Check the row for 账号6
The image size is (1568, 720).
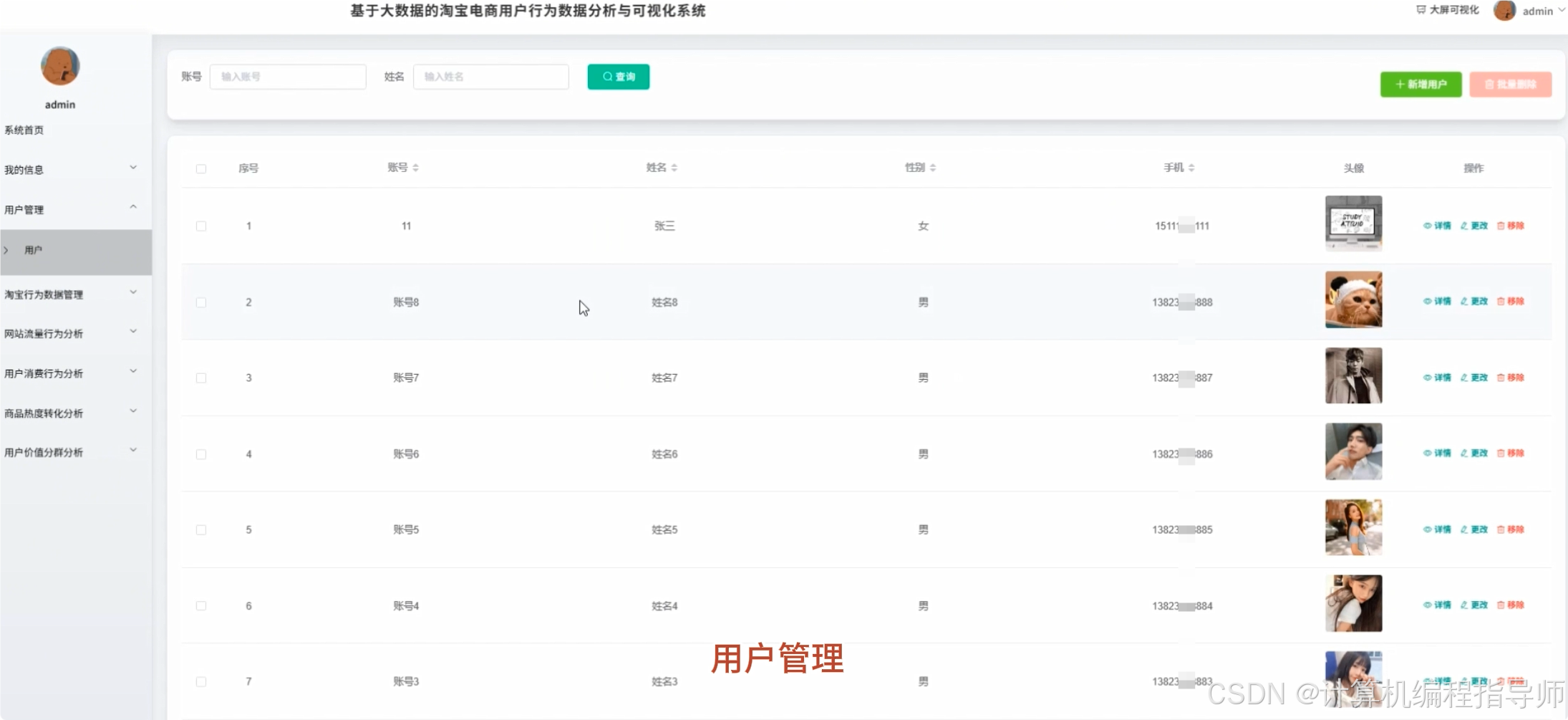[201, 454]
